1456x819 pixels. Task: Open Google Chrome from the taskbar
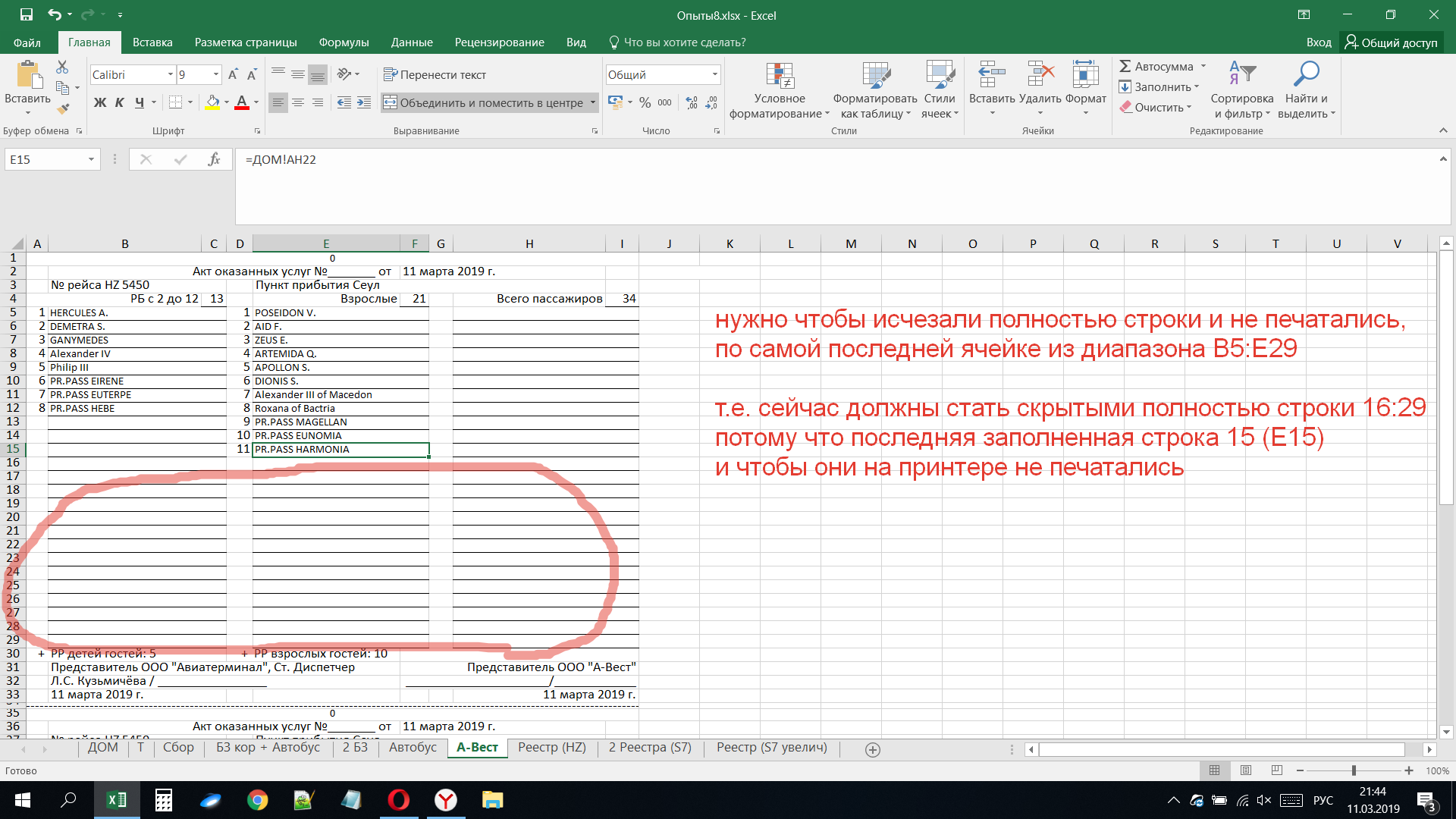click(x=258, y=800)
